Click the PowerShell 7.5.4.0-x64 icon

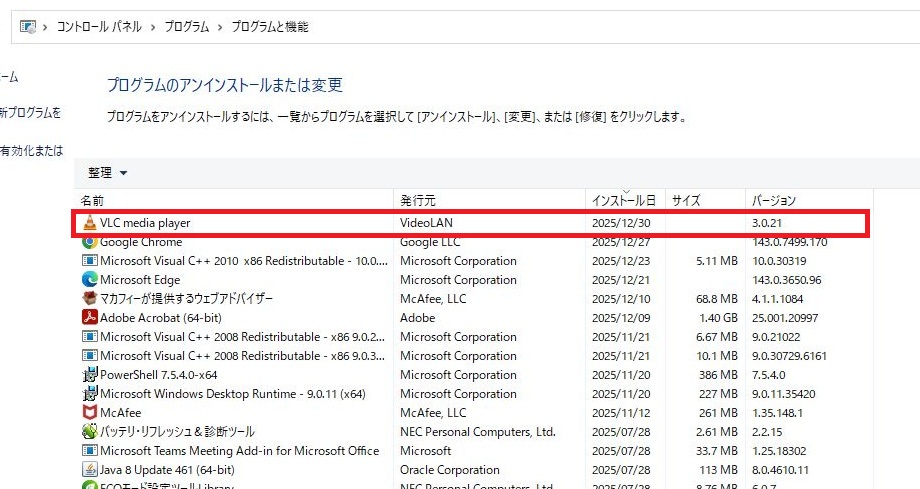coord(89,375)
